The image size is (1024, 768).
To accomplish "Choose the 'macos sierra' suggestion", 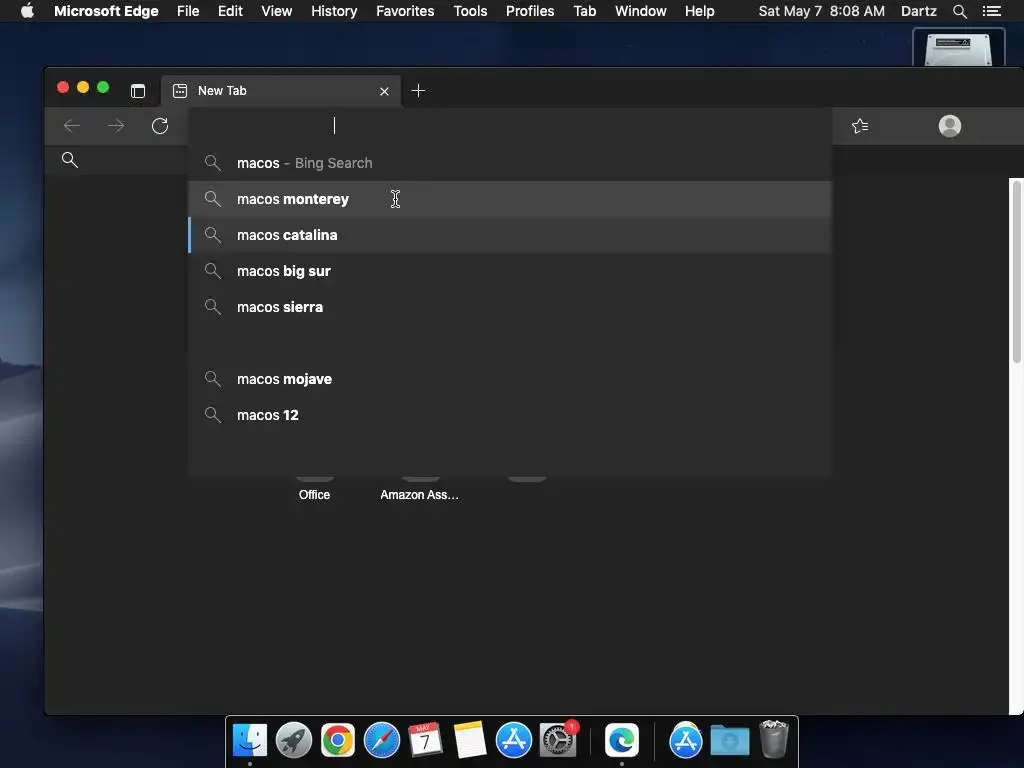I will tap(509, 307).
